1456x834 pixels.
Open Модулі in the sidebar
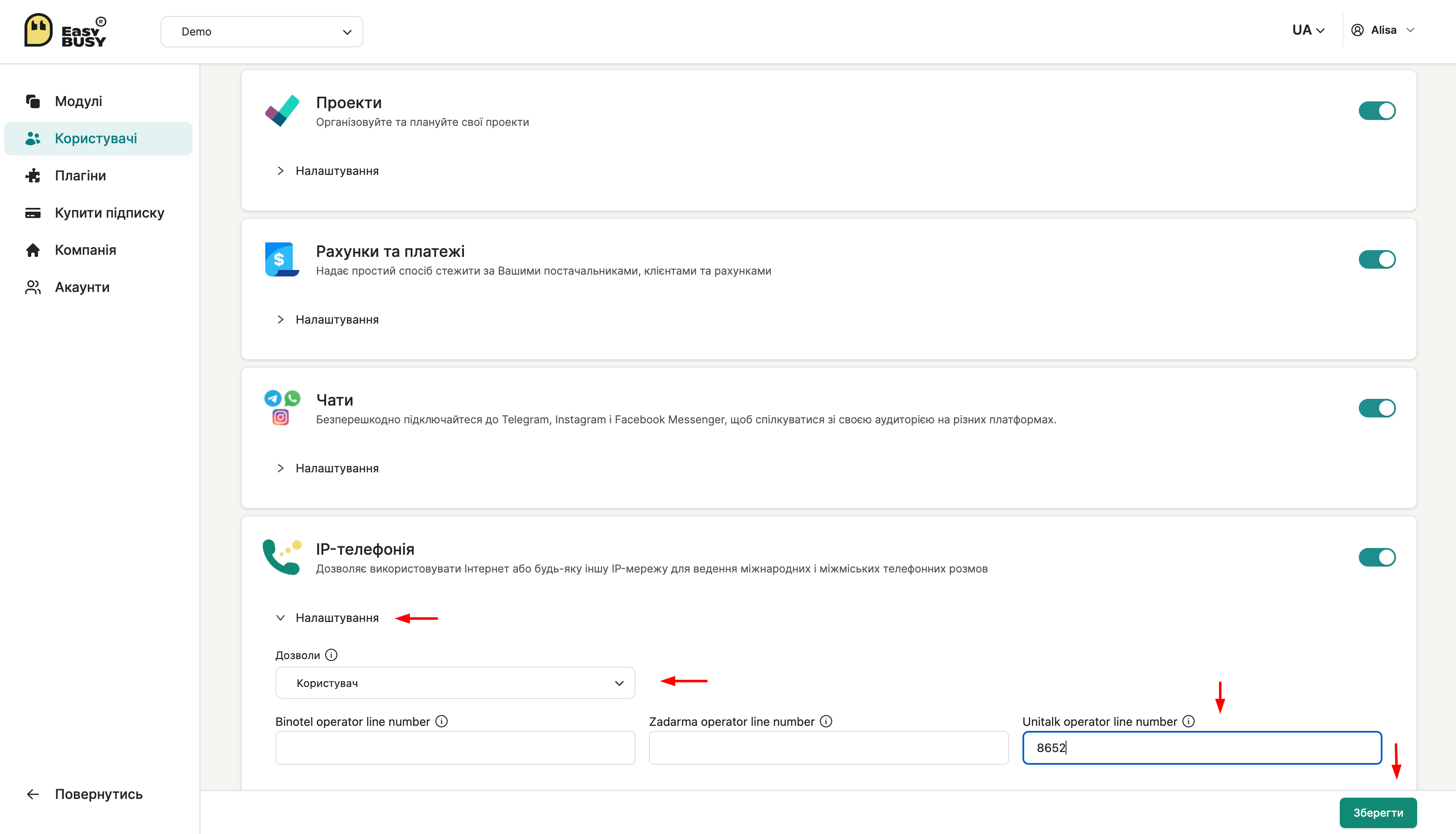point(79,101)
